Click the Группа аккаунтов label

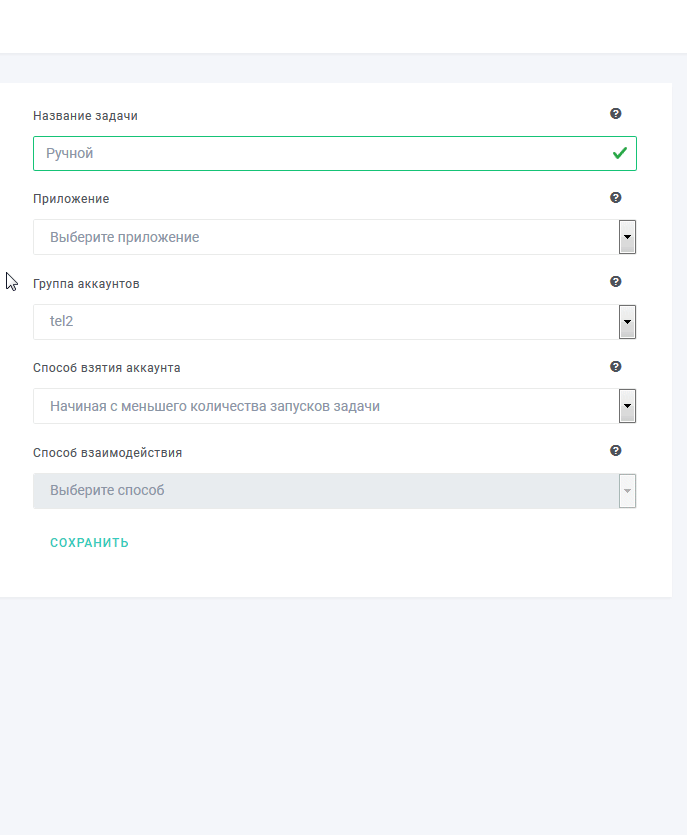(x=86, y=284)
